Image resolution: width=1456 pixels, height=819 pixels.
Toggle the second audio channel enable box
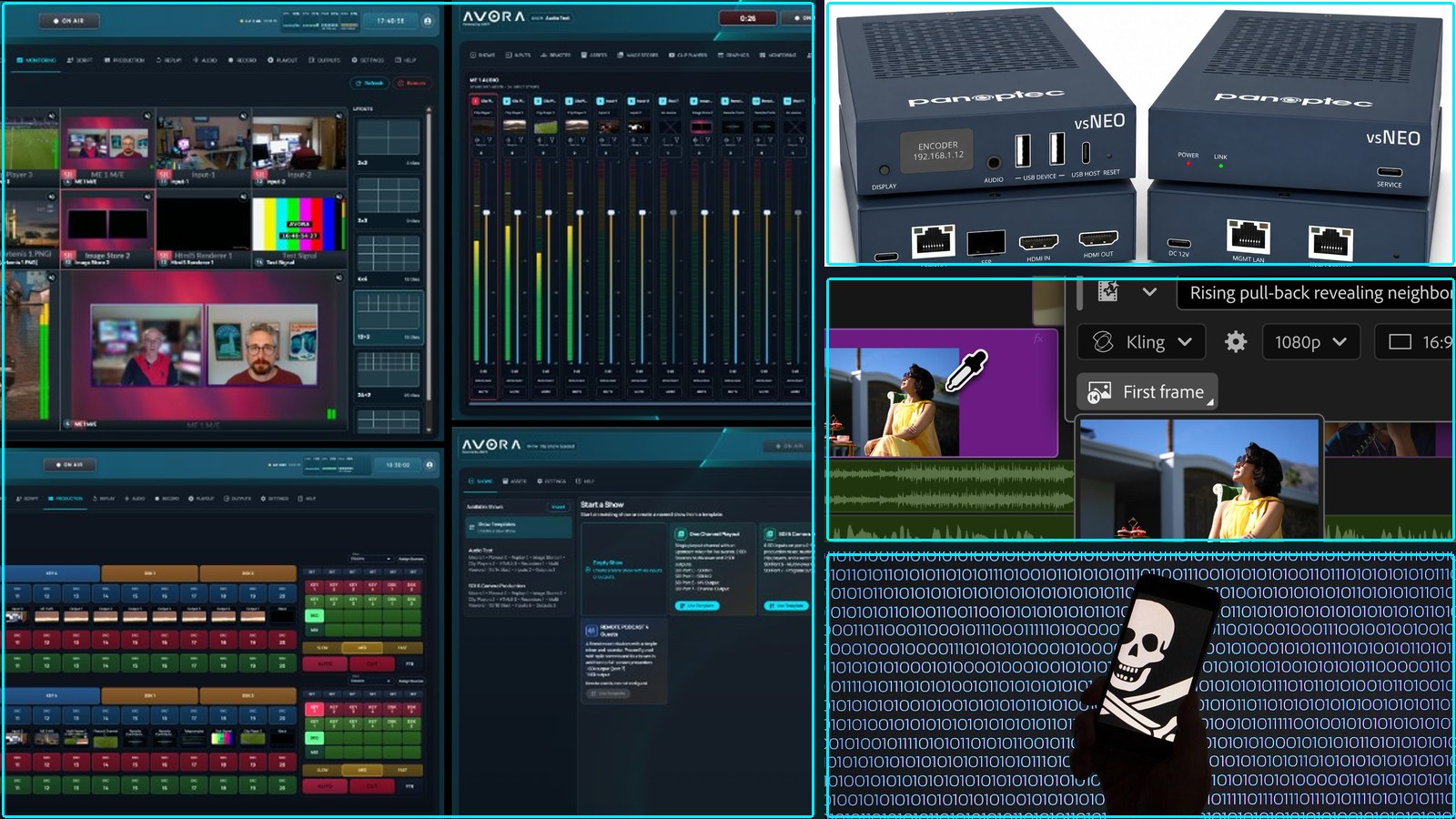pos(507,101)
